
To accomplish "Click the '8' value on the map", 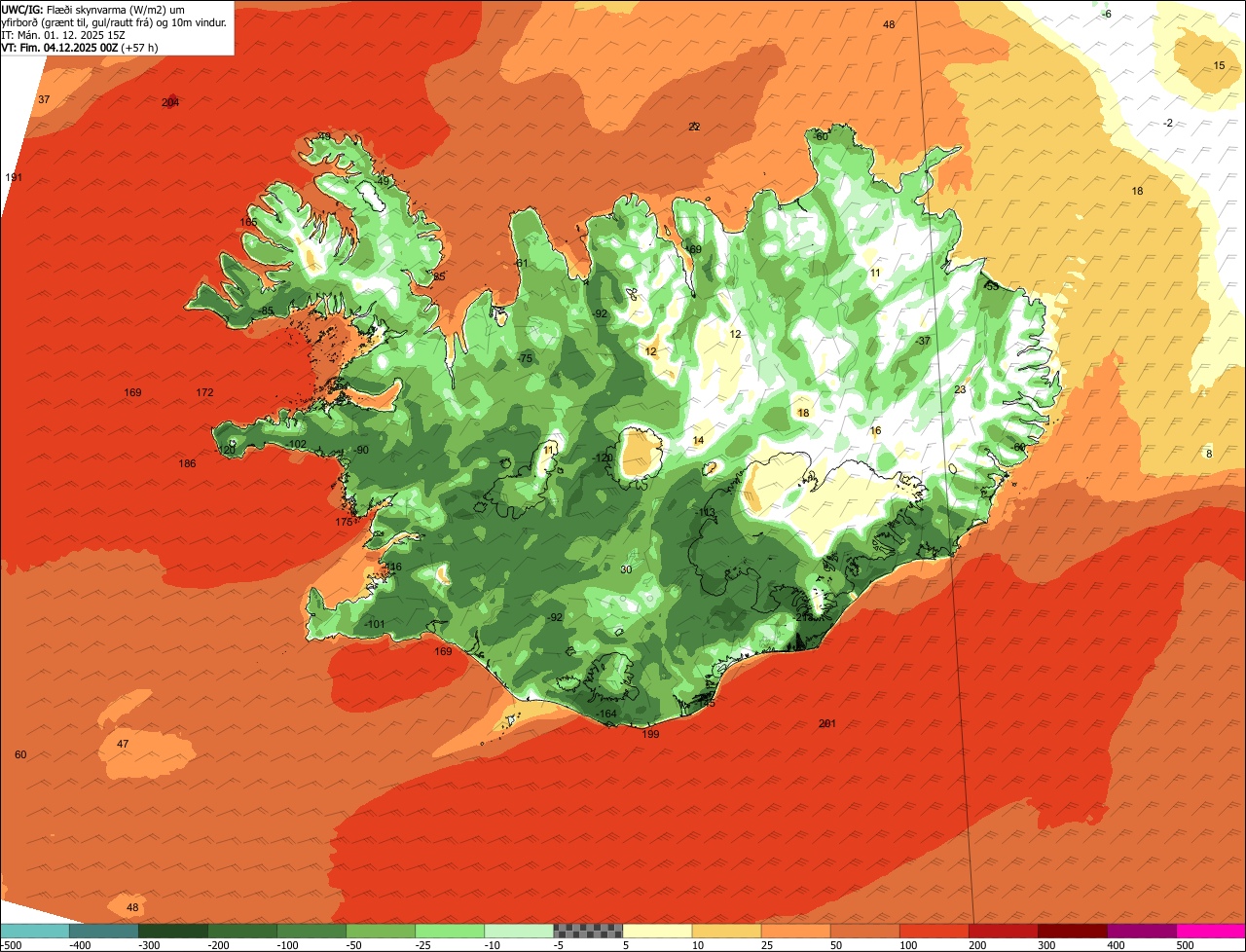I will pos(1209,454).
